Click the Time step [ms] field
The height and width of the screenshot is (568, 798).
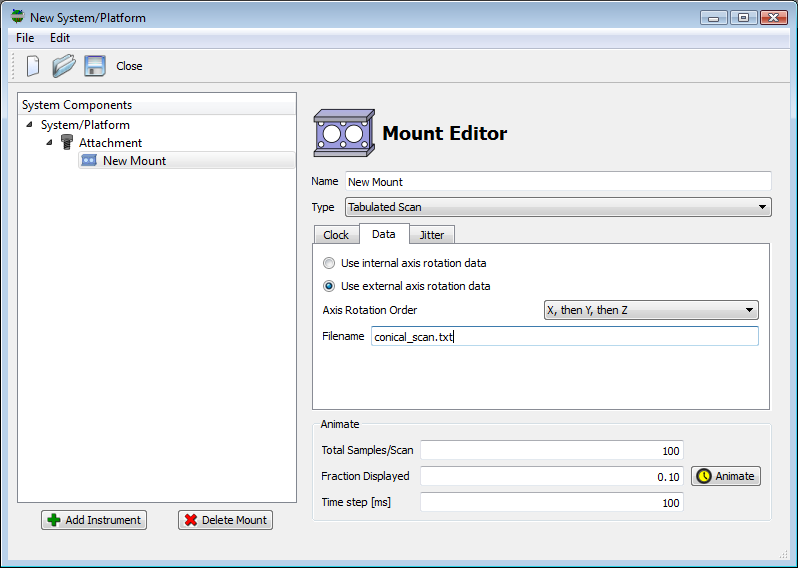(x=552, y=502)
